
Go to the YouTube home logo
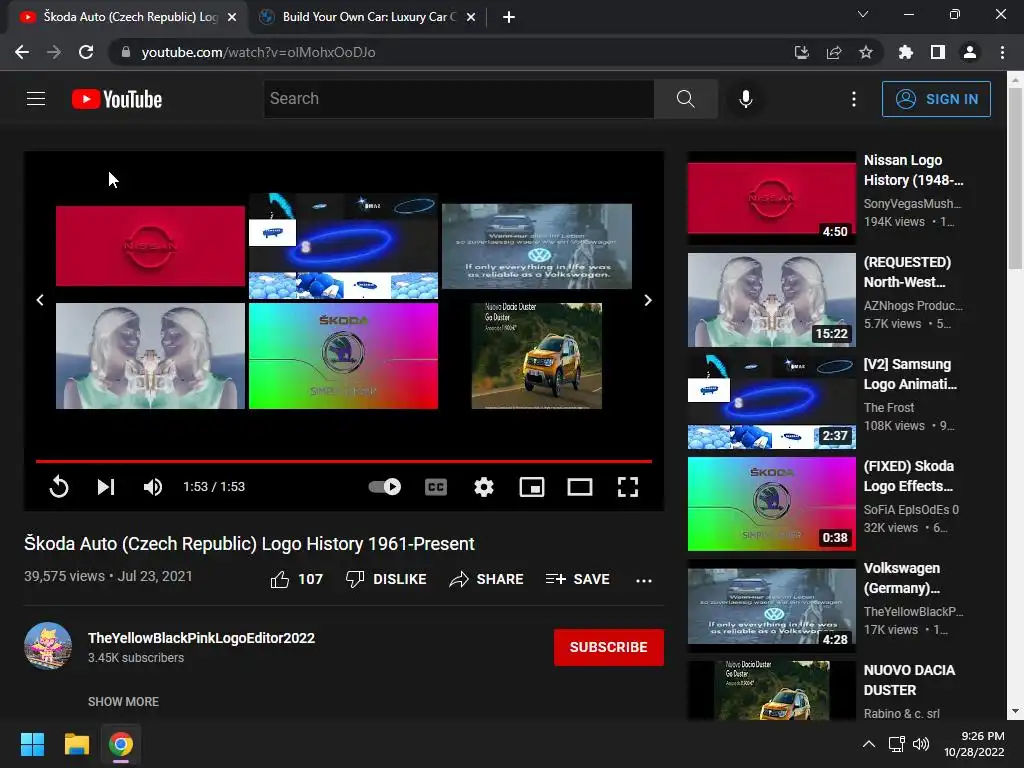tap(117, 99)
